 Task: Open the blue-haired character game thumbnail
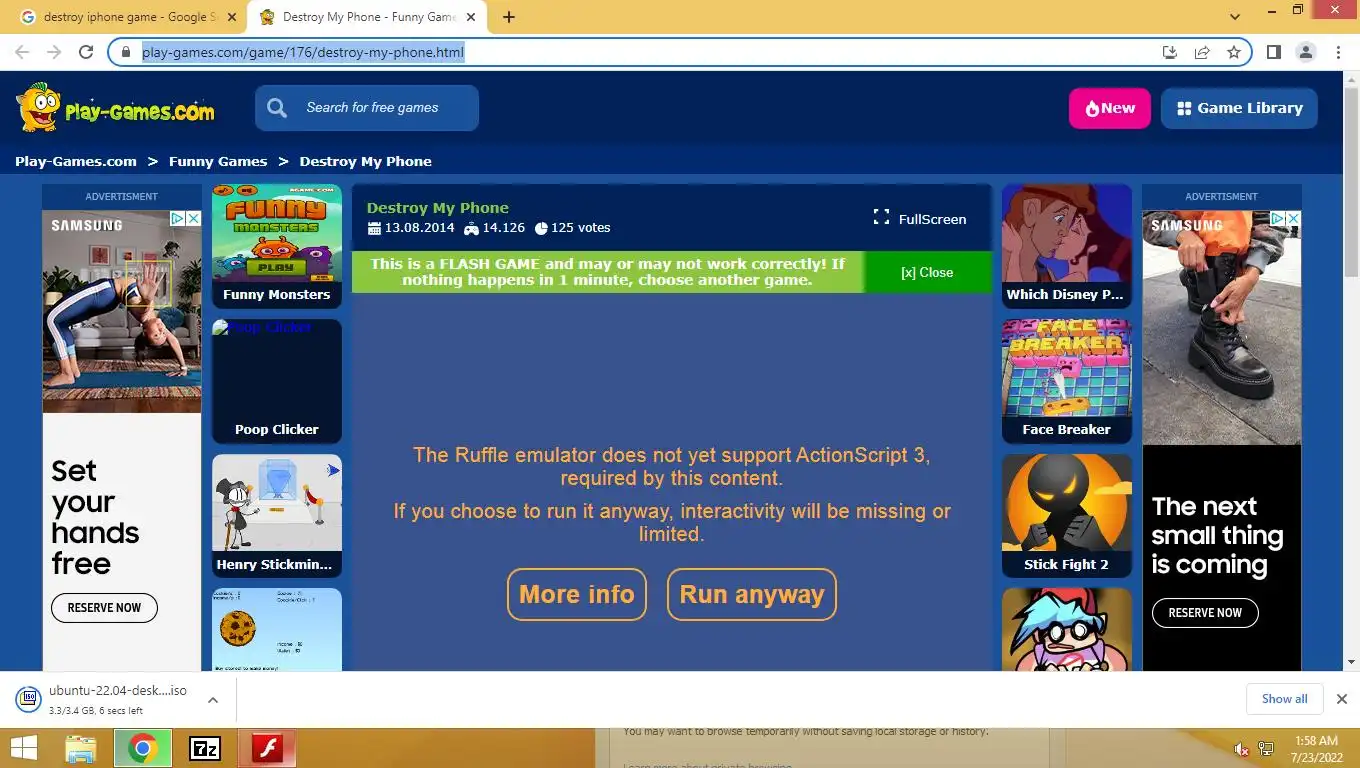pos(1067,629)
